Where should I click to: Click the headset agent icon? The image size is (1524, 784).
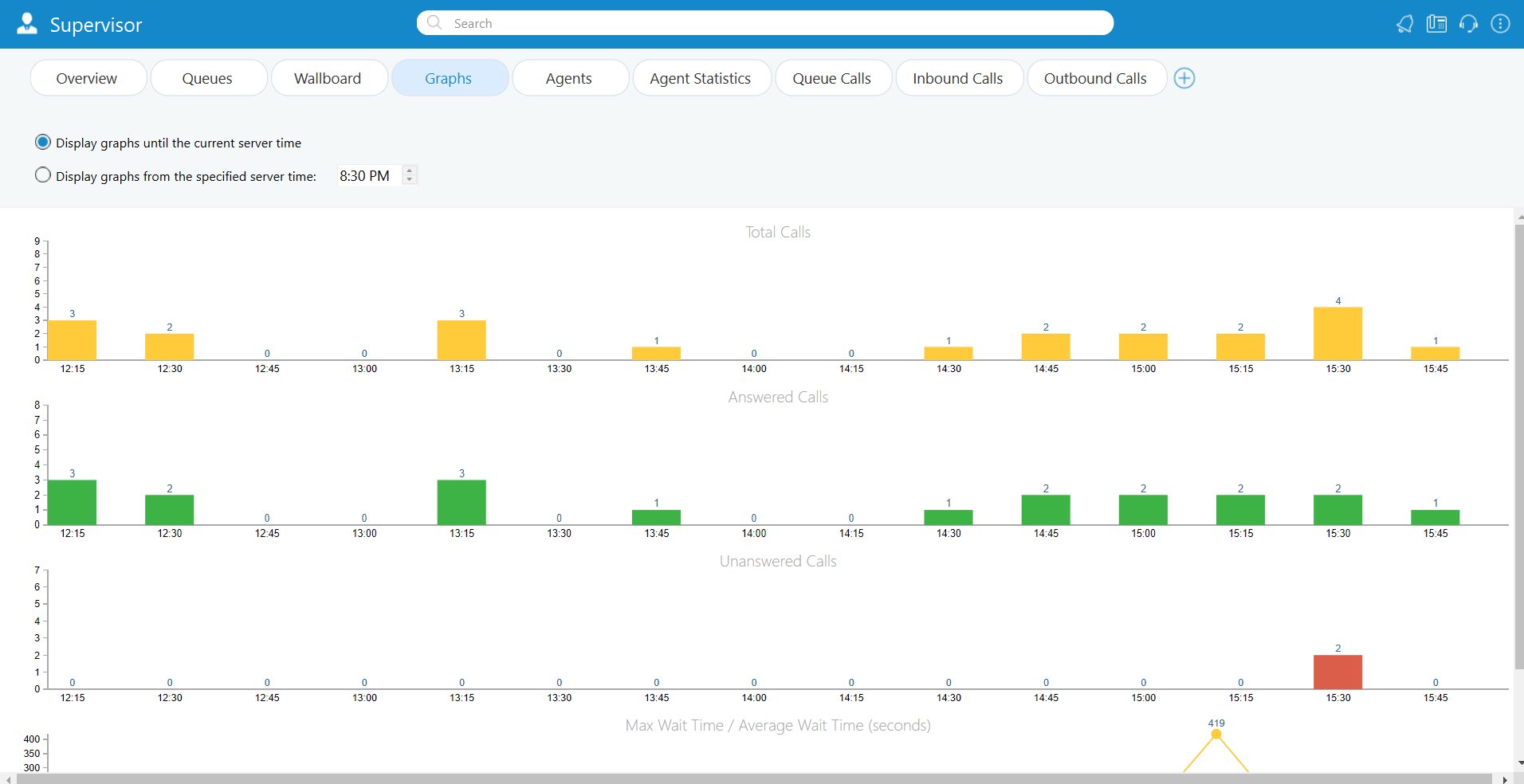1468,24
